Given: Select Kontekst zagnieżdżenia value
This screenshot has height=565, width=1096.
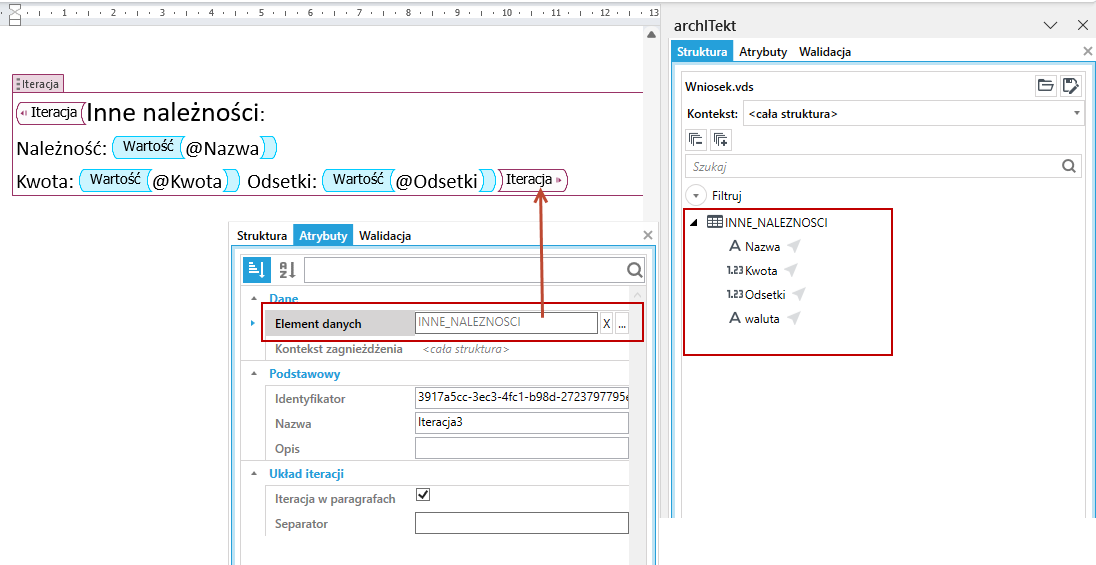Looking at the screenshot, I should pos(466,348).
